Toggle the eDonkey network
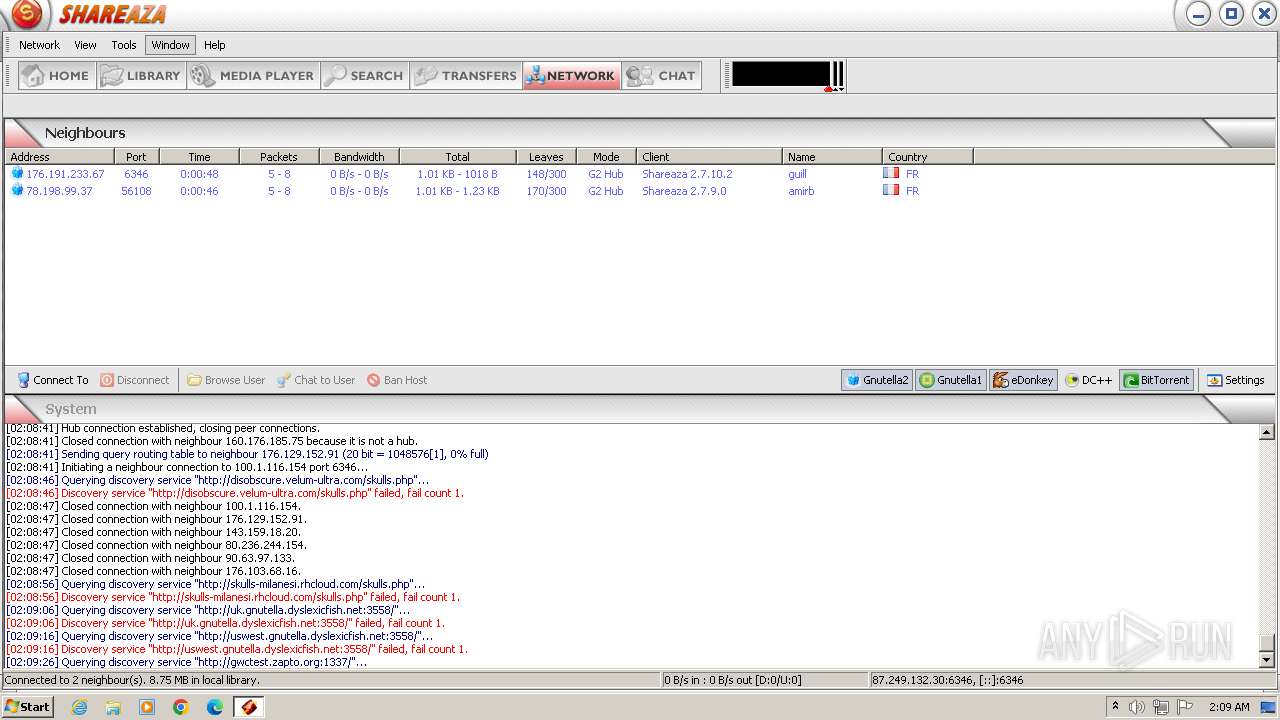Screen dimensions: 1280x720 tap(1023, 380)
